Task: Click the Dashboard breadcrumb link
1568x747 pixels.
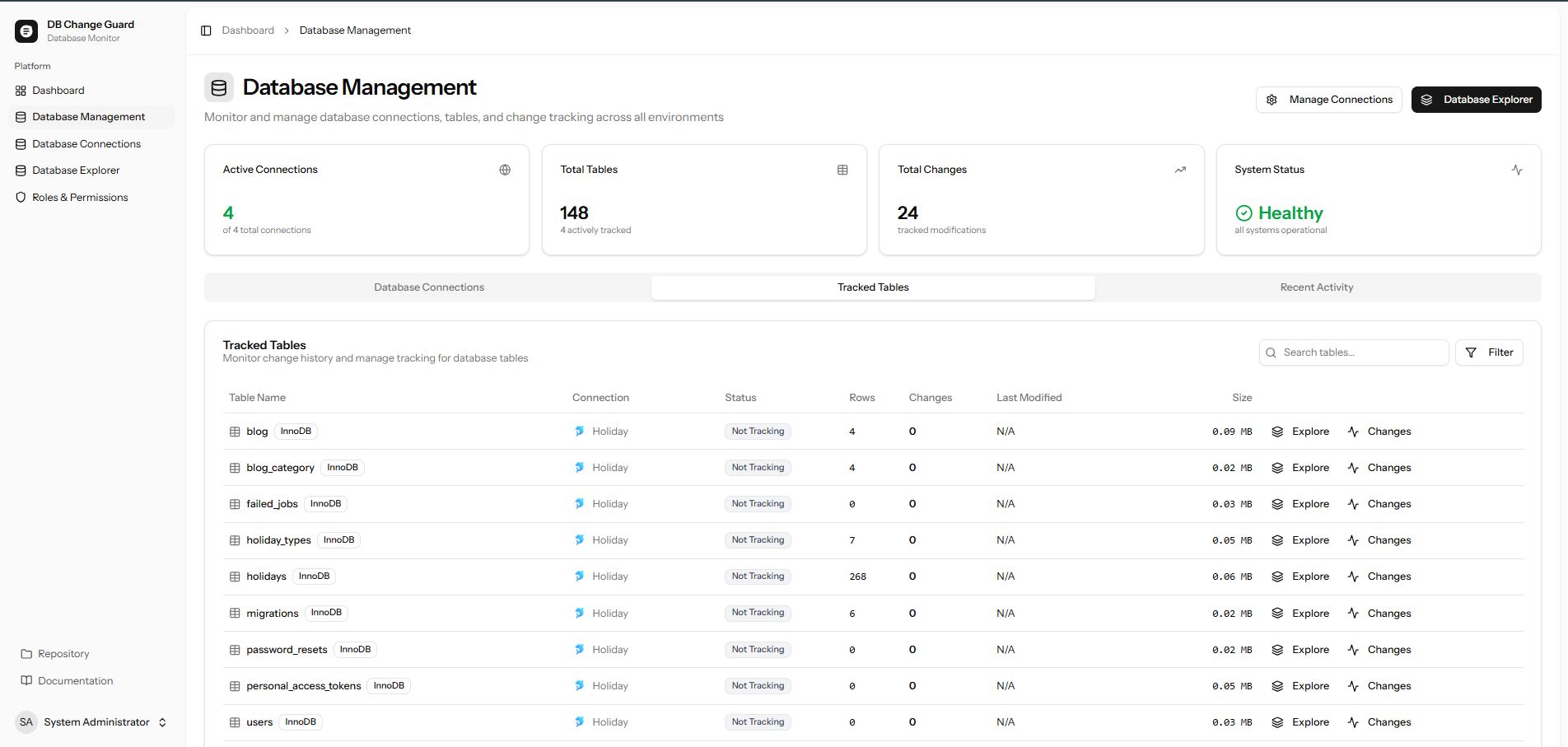Action: click(x=248, y=30)
